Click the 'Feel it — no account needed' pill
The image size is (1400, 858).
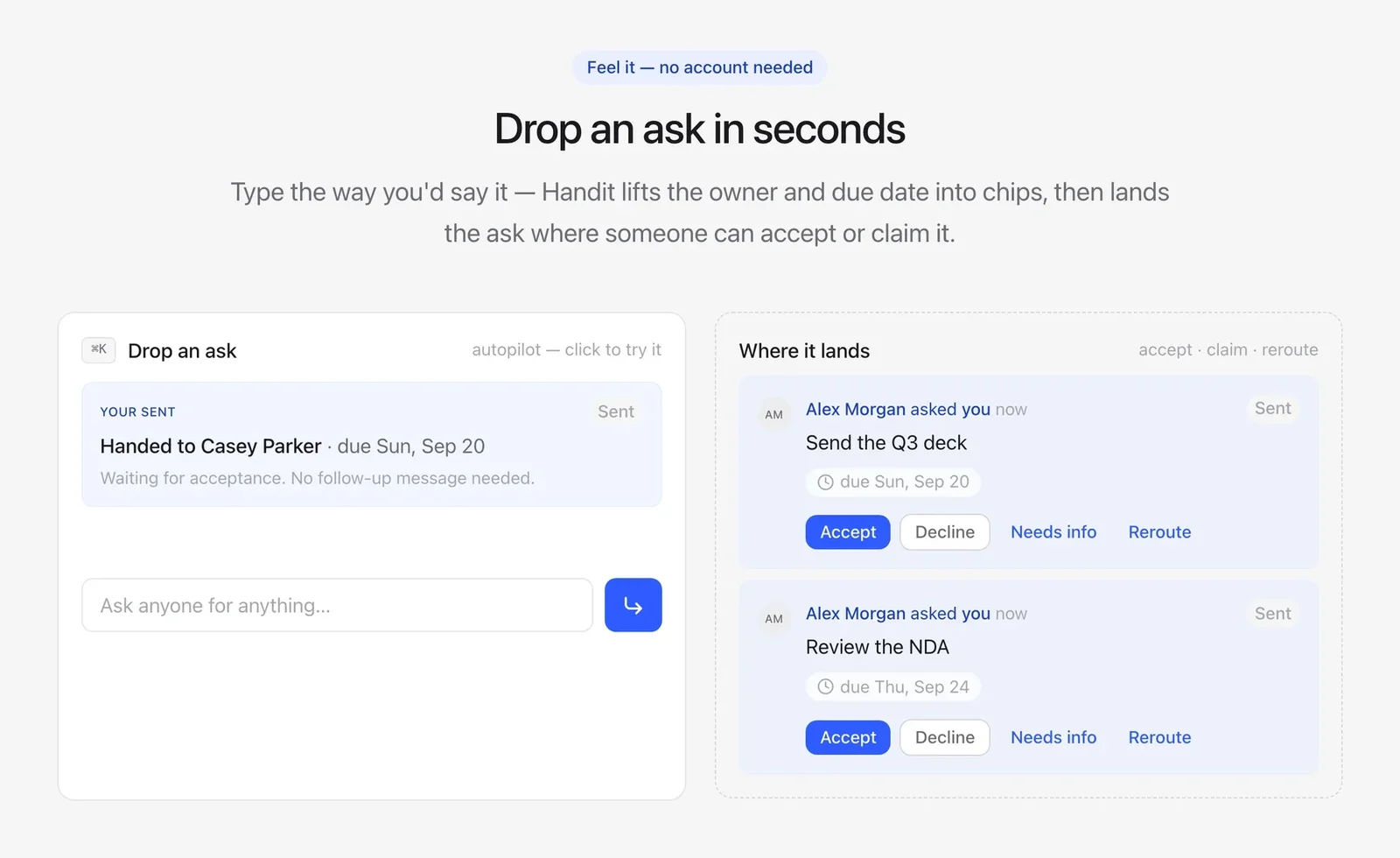(x=700, y=67)
